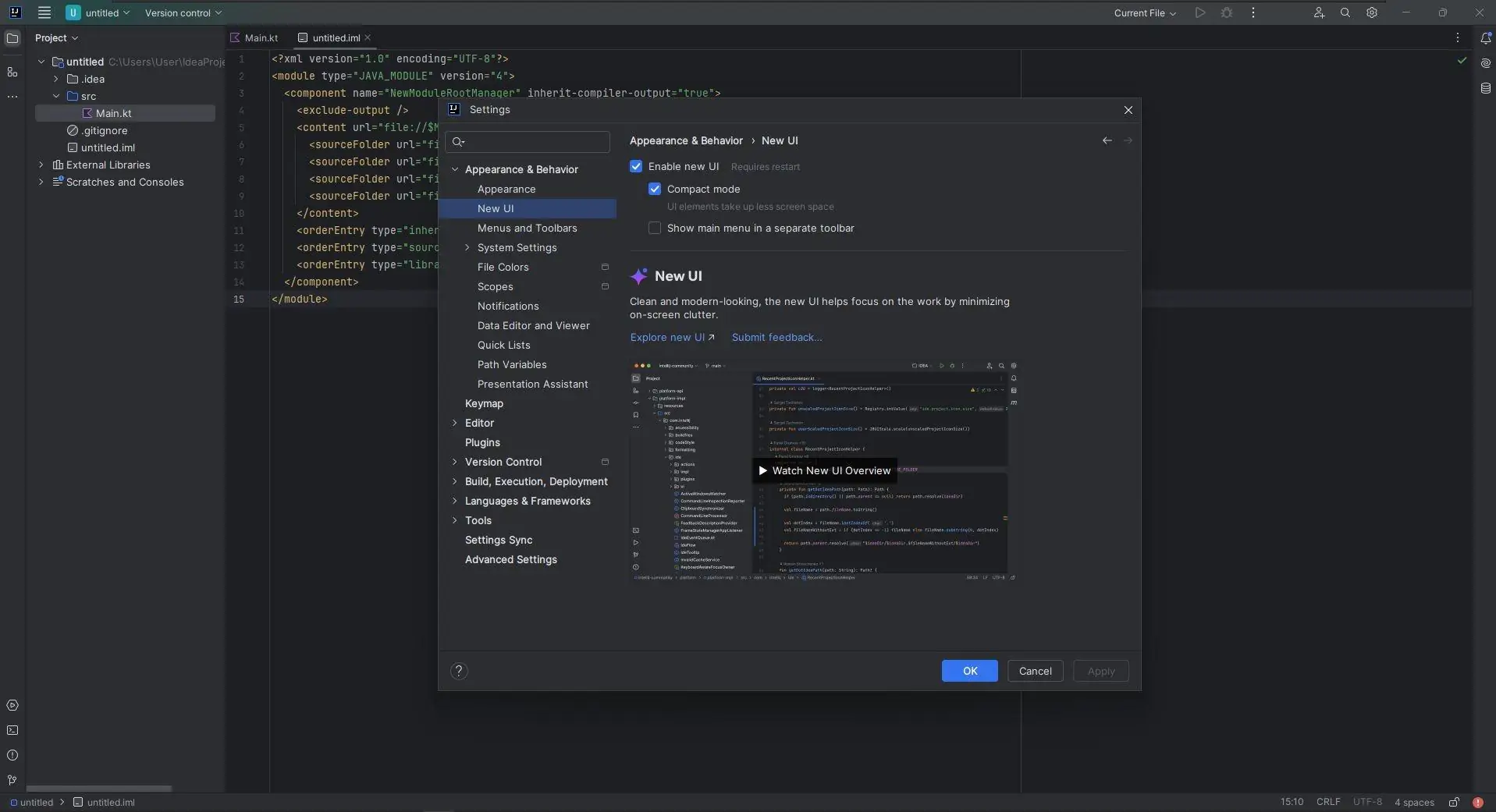Collapse Appearance & Behavior settings group
This screenshot has height=812, width=1496.
pyautogui.click(x=455, y=169)
